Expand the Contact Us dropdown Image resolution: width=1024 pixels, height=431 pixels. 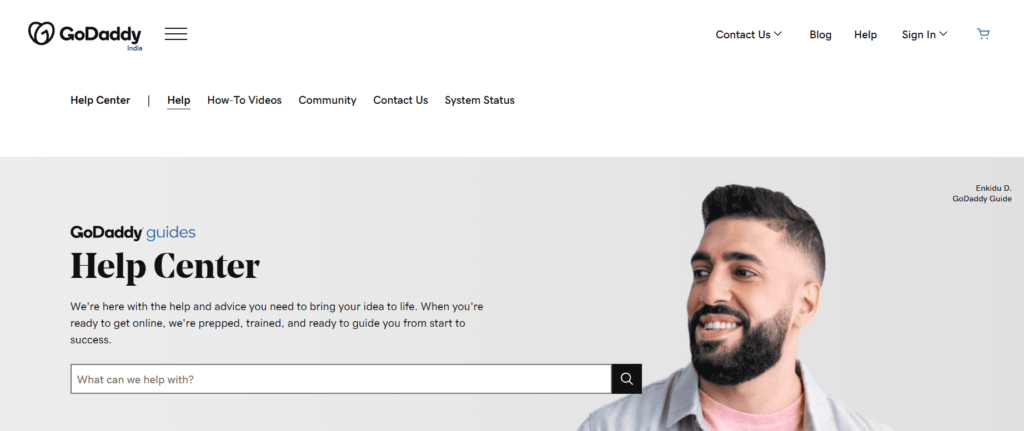click(x=748, y=35)
